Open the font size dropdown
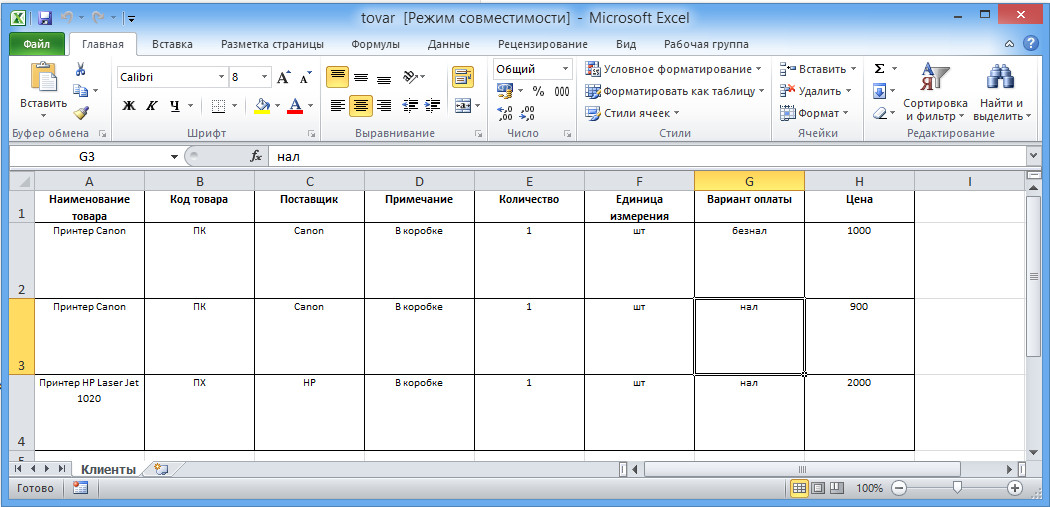The image size is (1050, 507). coord(265,77)
